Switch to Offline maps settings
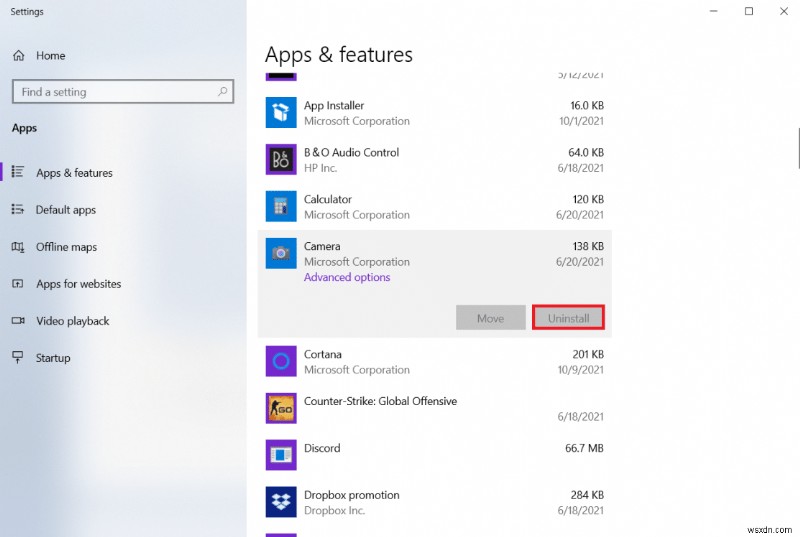This screenshot has width=800, height=537. coord(66,247)
